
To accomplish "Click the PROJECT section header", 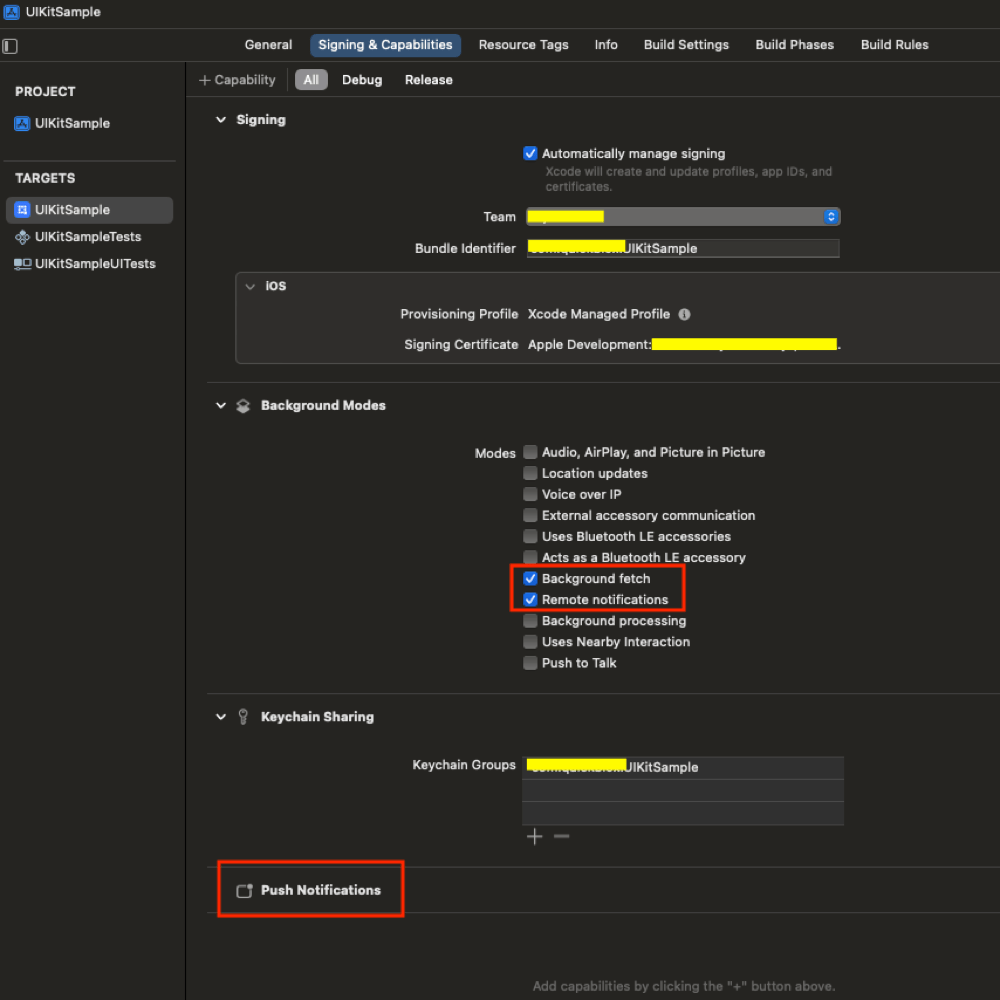I will (x=45, y=92).
